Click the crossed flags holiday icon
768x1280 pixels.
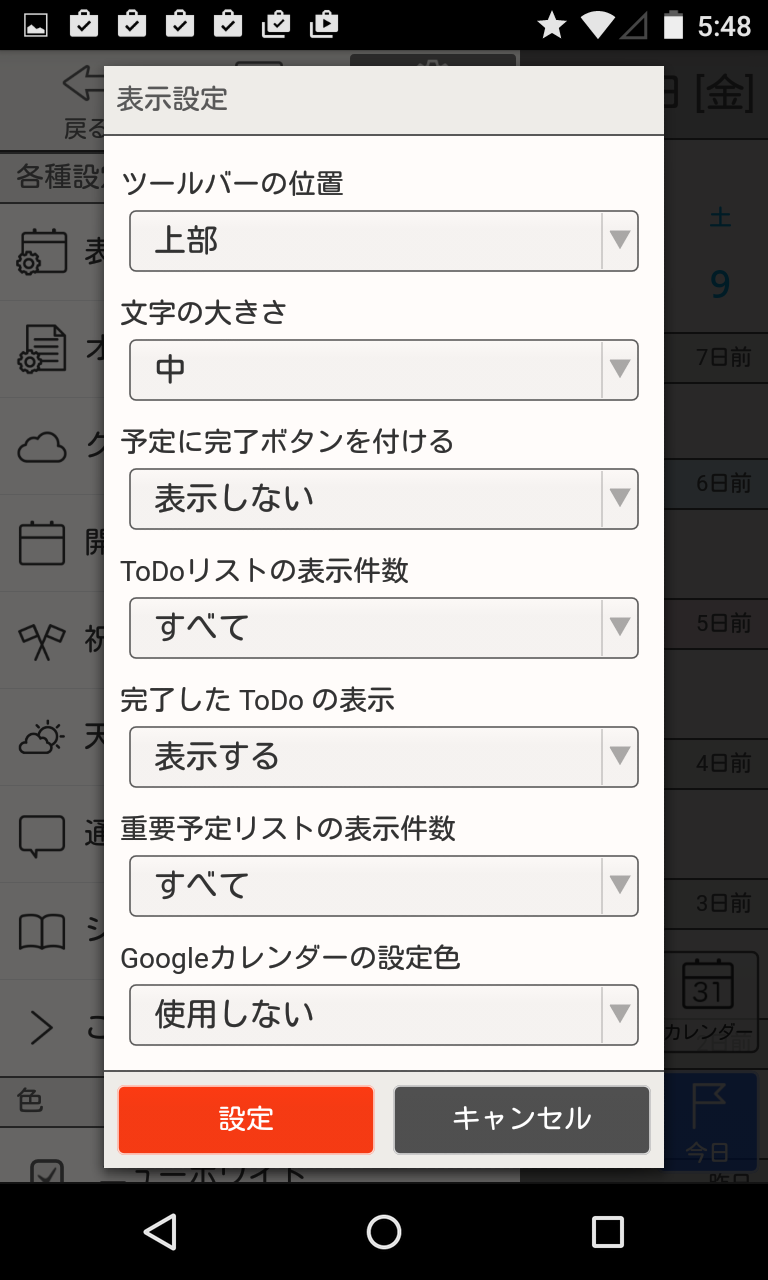coord(42,640)
